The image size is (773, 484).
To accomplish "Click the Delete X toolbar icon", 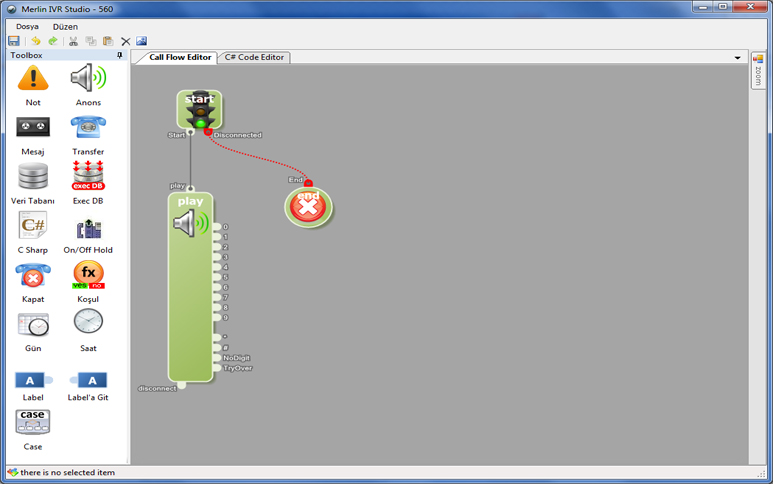I will click(126, 42).
